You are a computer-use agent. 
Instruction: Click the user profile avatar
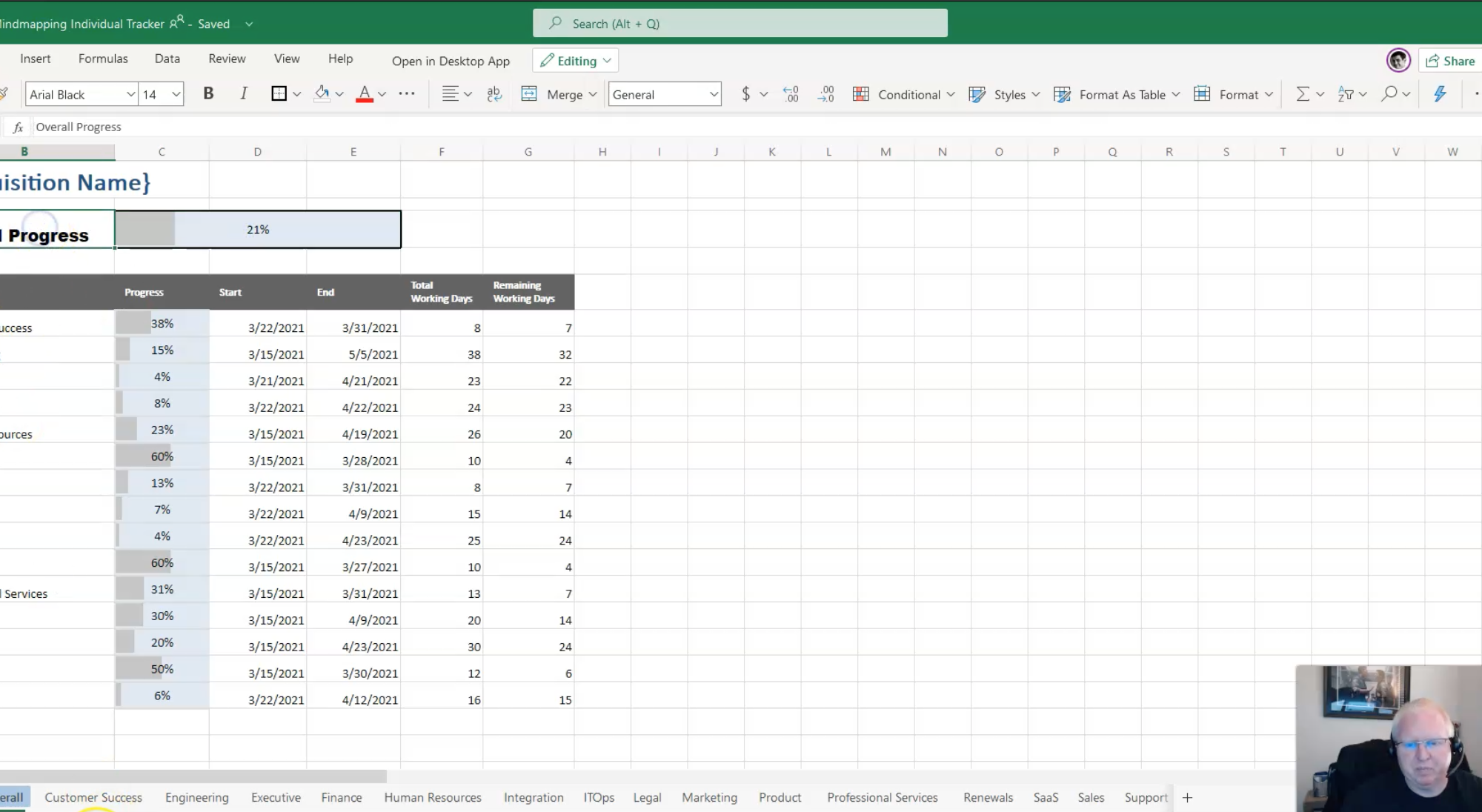[x=1398, y=61]
